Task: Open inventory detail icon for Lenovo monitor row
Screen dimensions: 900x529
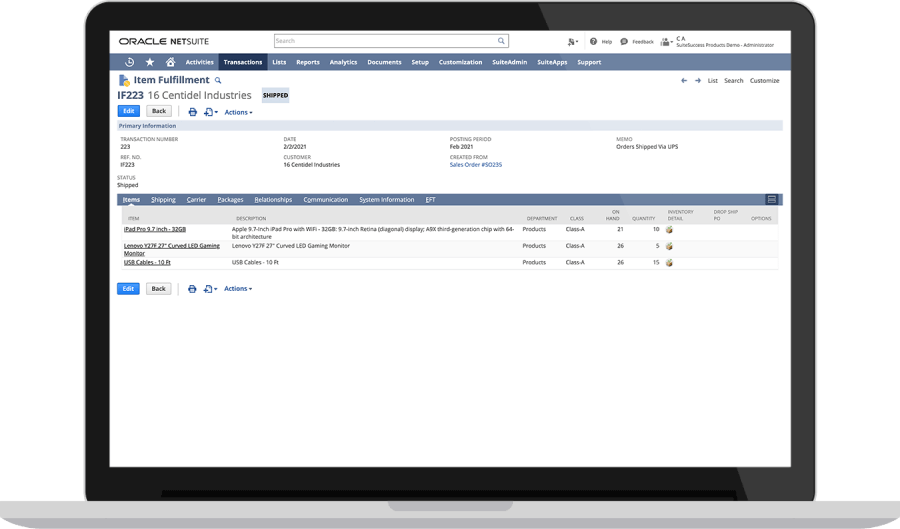Action: coord(669,246)
